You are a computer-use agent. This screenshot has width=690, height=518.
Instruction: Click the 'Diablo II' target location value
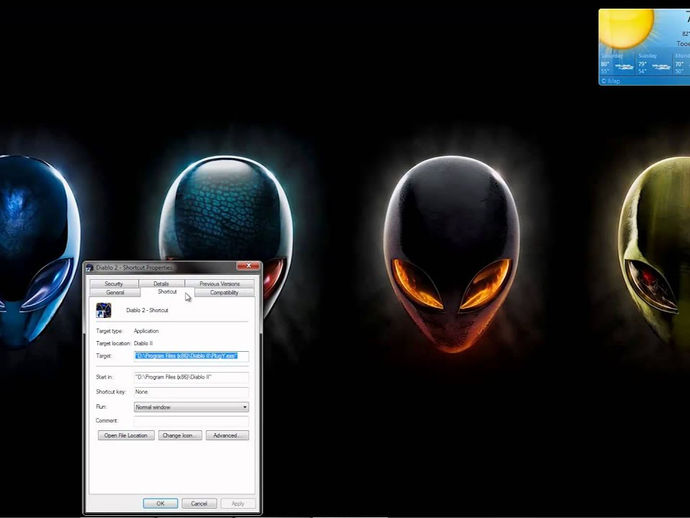[x=143, y=343]
